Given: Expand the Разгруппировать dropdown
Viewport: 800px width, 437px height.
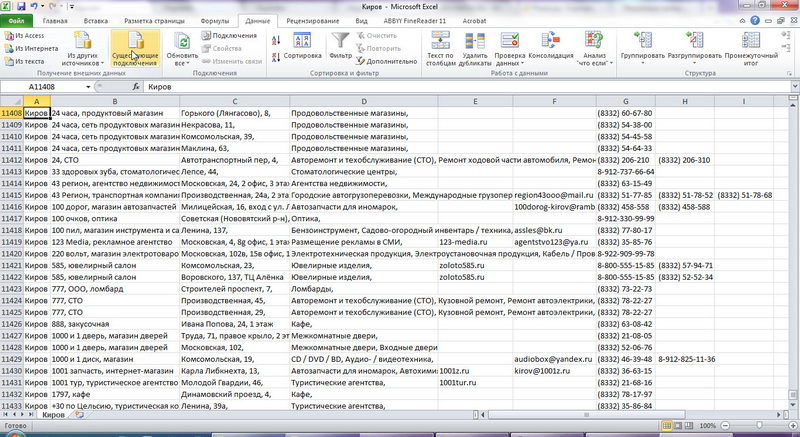Looking at the screenshot, I should 694,63.
